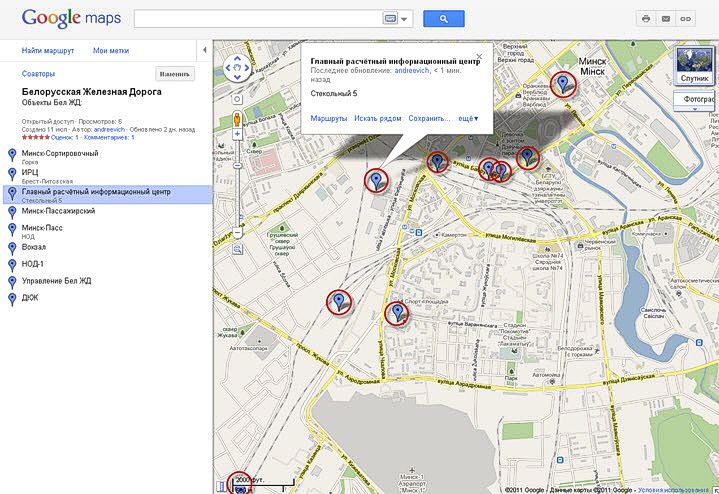Open the Комментариев: 1 link
The image size is (719, 494).
point(108,137)
